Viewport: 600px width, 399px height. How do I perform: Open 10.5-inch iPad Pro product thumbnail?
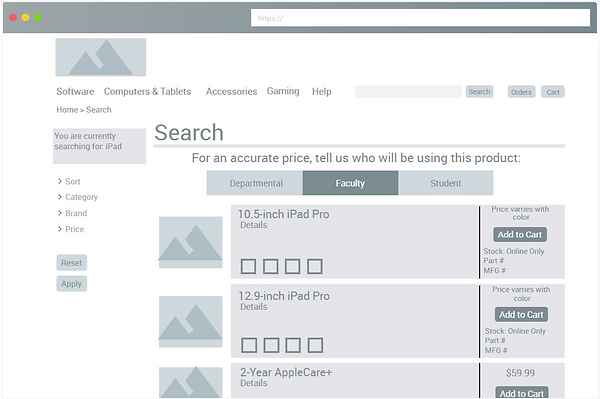tap(191, 243)
